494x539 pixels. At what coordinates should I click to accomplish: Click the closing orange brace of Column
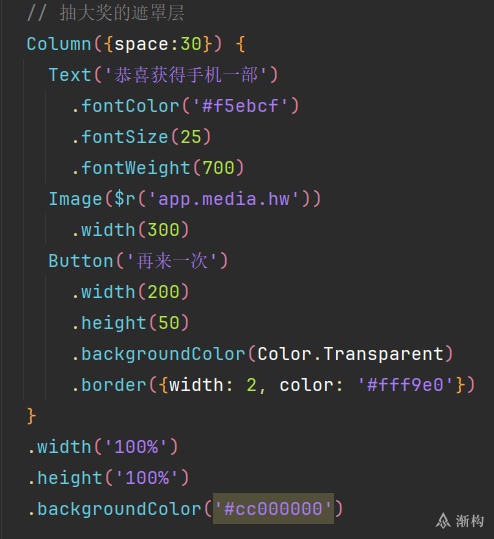tap(31, 416)
